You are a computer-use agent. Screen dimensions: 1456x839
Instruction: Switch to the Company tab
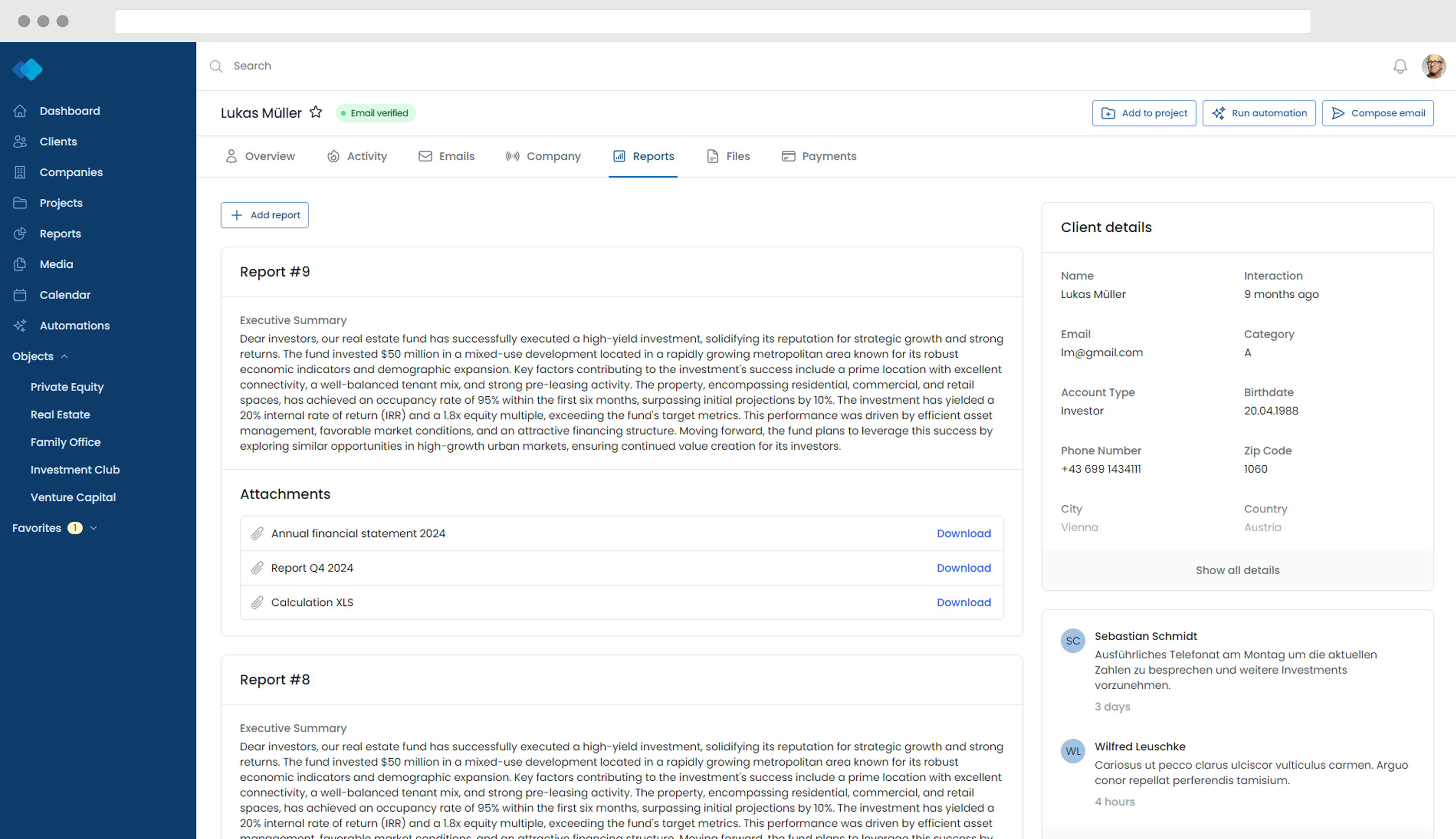543,156
